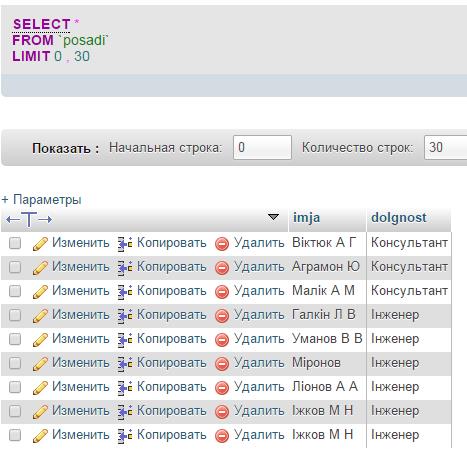Click Удалить link for Аграмон Ю row
This screenshot has width=467, height=459.
pyautogui.click(x=259, y=267)
